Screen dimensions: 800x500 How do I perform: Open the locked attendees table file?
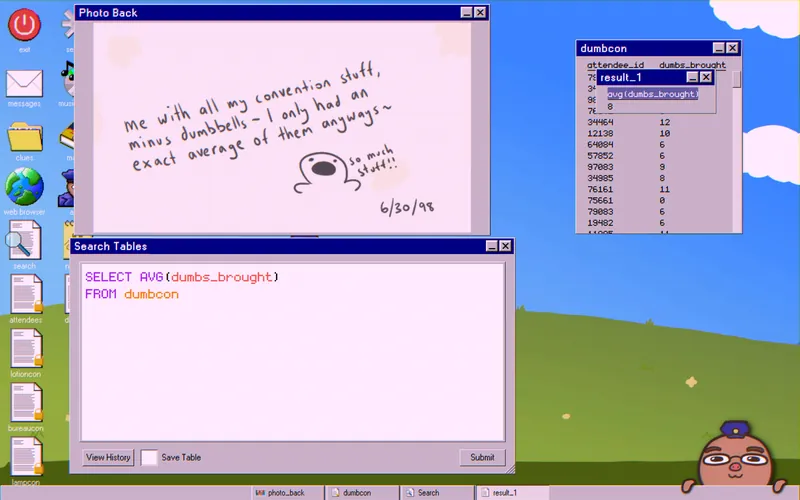point(27,294)
